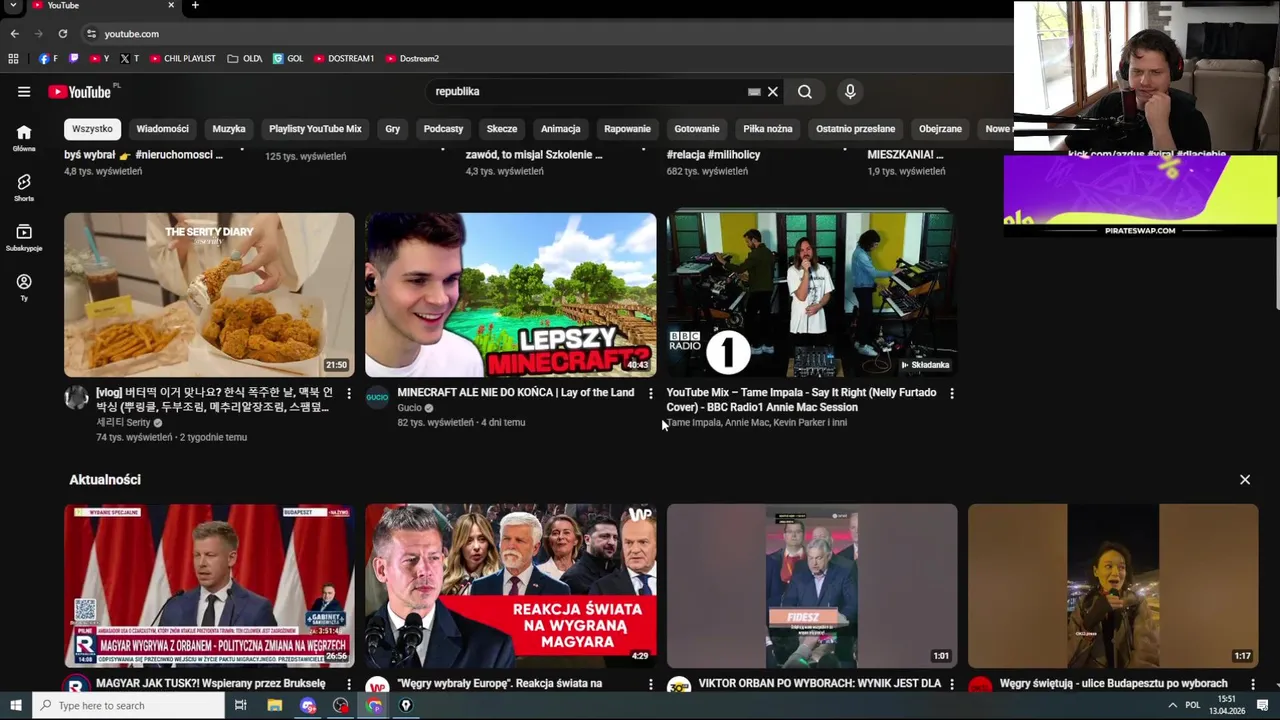This screenshot has width=1280, height=720.
Task: Open Węgry świętują Budapeszt video thumbnail
Action: (1113, 586)
